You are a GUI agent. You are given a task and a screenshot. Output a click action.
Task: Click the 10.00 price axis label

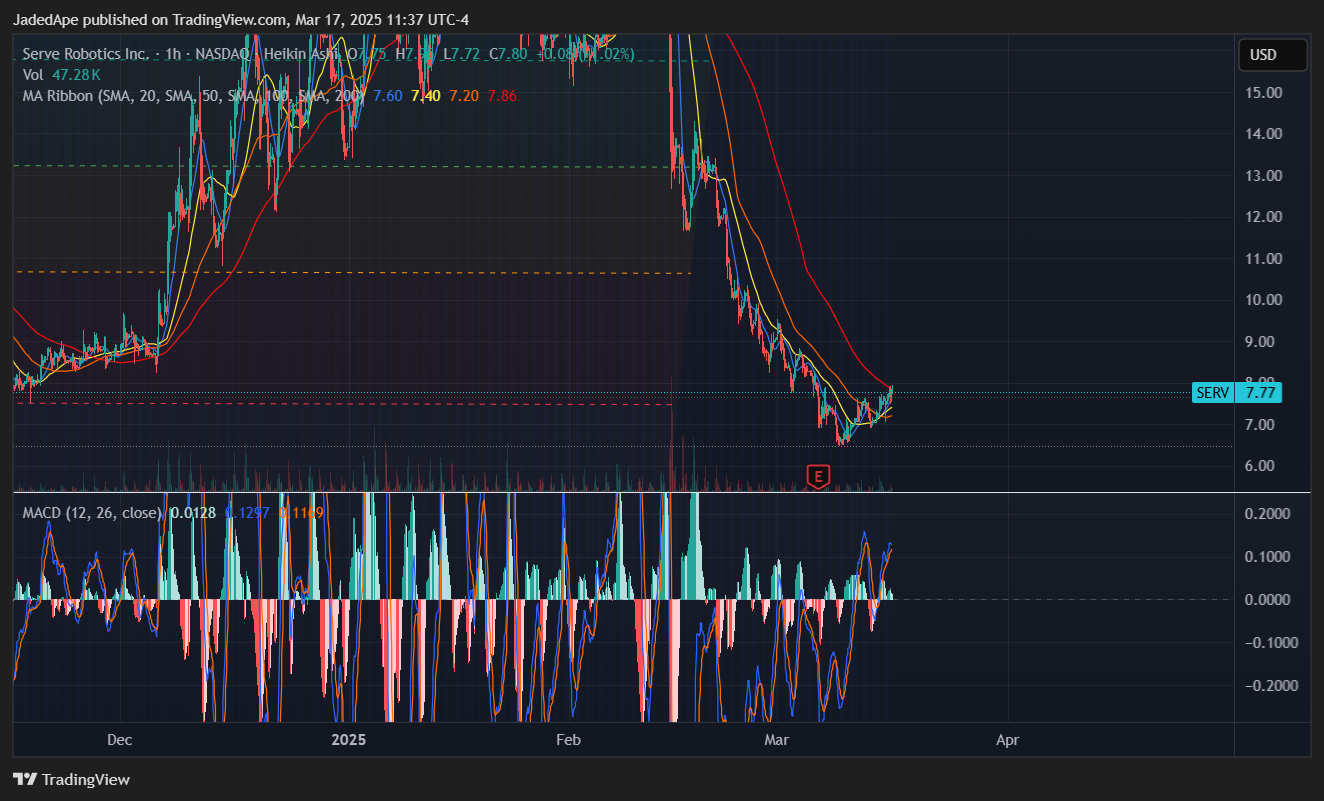tap(1265, 300)
